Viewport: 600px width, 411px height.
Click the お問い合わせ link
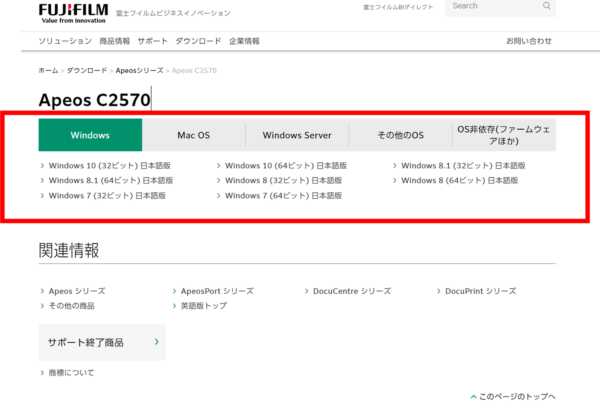coord(529,41)
